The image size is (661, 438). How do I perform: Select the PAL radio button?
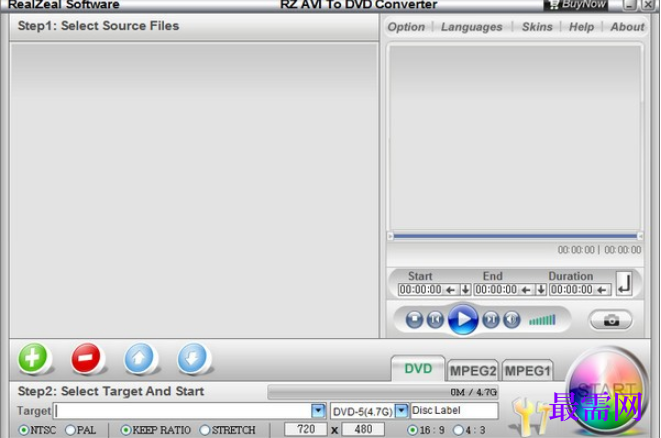click(x=71, y=430)
